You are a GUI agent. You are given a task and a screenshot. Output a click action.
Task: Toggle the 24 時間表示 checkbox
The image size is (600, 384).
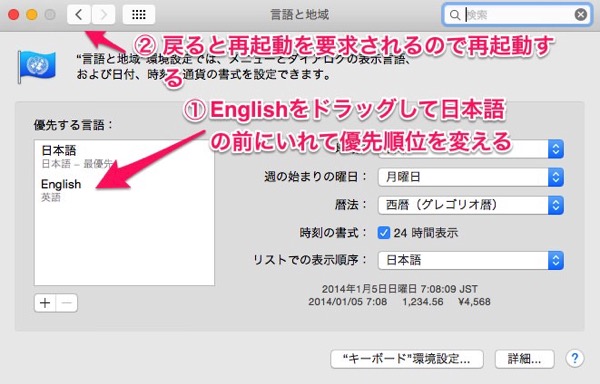(x=383, y=233)
